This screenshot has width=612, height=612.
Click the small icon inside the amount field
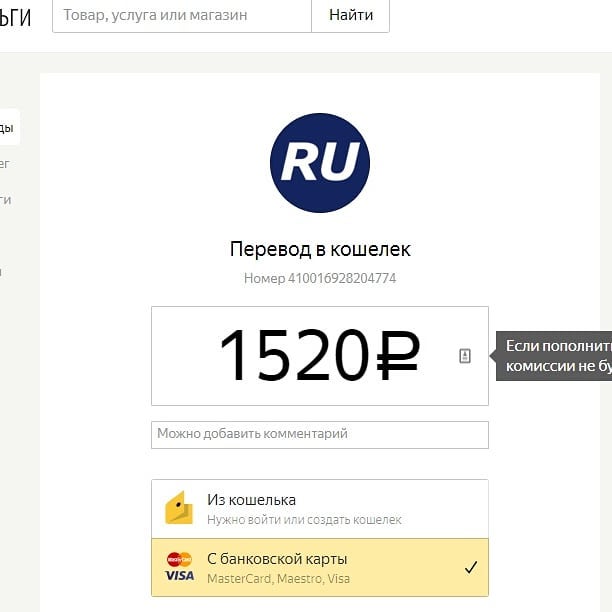pos(464,356)
